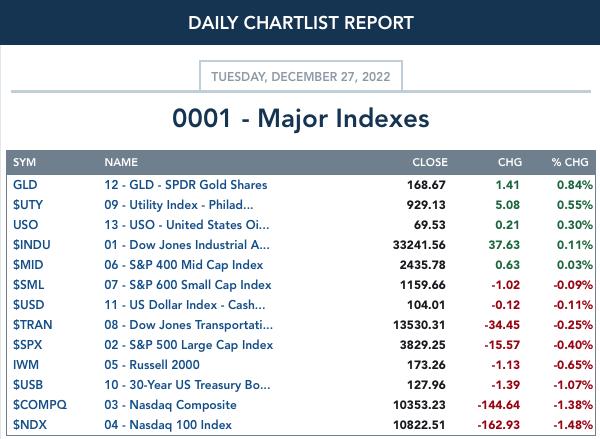Viewport: 600px width, 439px height.
Task: Sort table by NAME column header
Action: tap(121, 162)
